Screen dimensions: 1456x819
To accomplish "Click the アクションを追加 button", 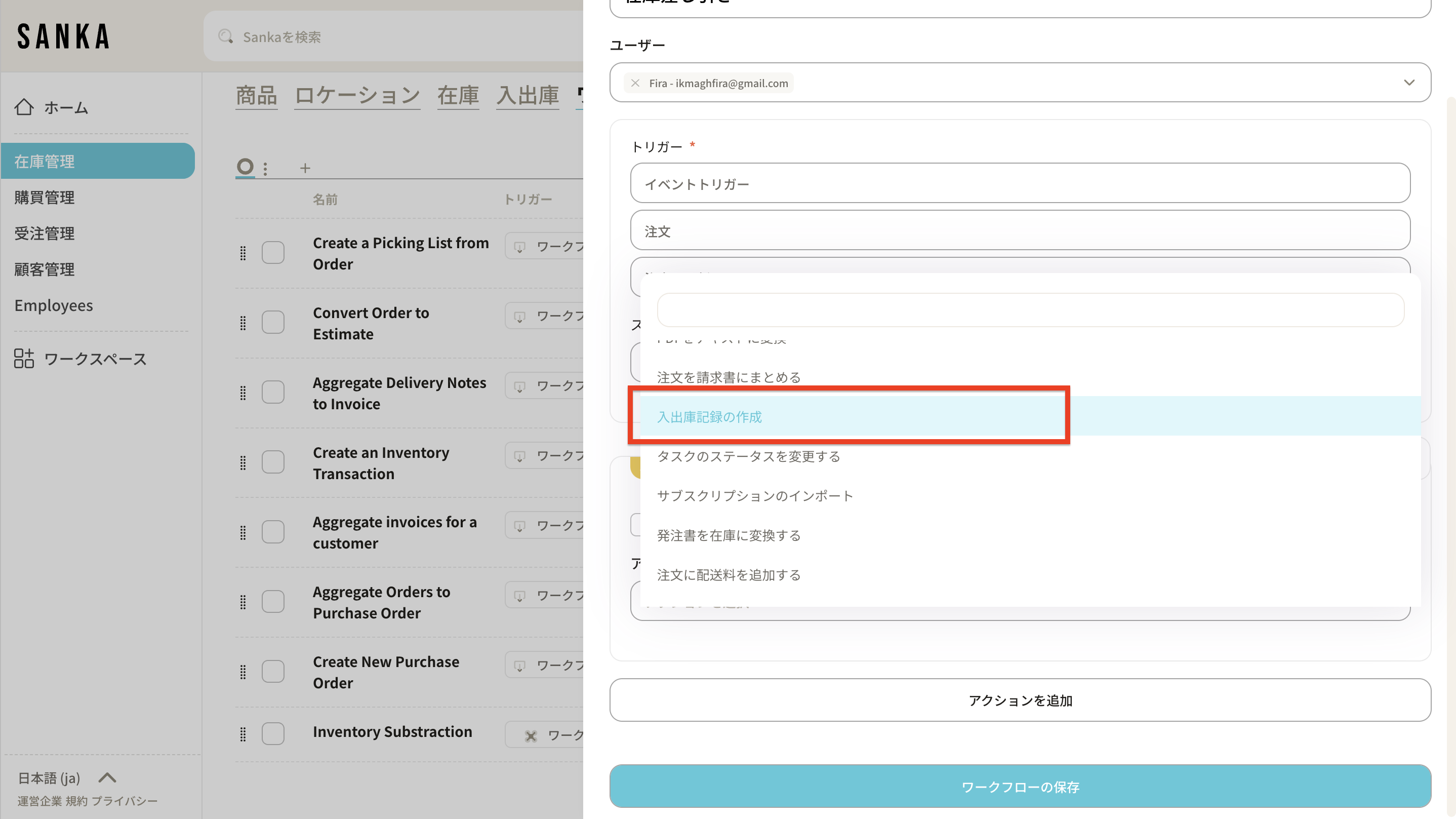I will coord(1020,700).
